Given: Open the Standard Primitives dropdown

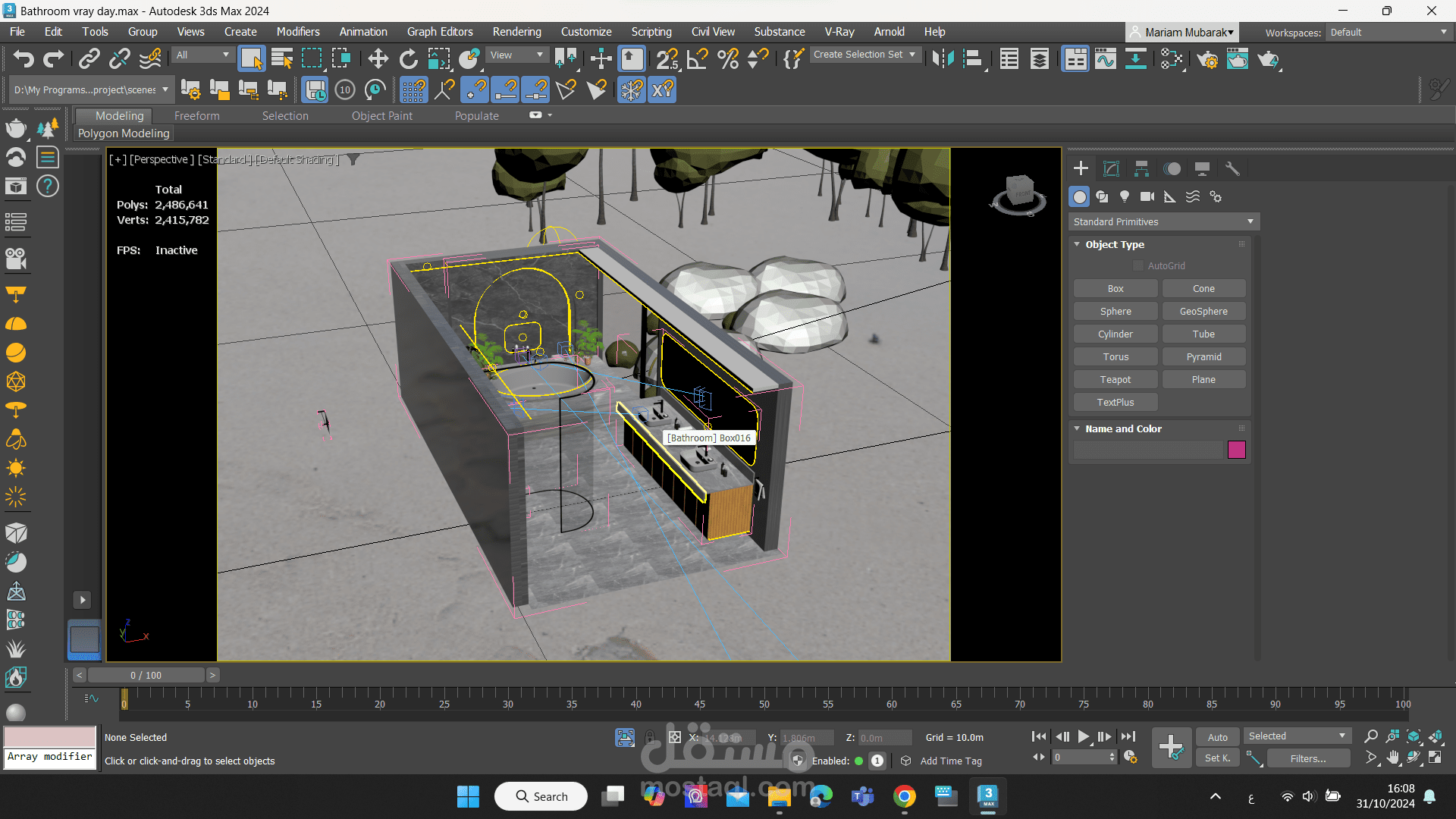Looking at the screenshot, I should pyautogui.click(x=1163, y=221).
